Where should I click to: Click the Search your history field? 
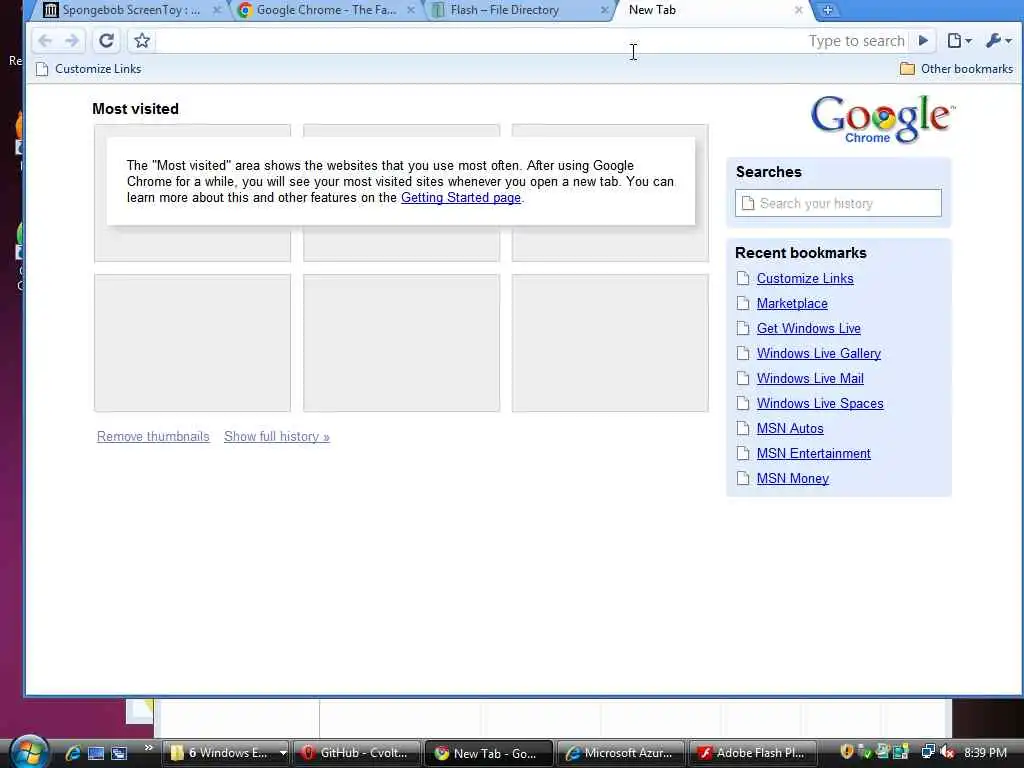(839, 203)
